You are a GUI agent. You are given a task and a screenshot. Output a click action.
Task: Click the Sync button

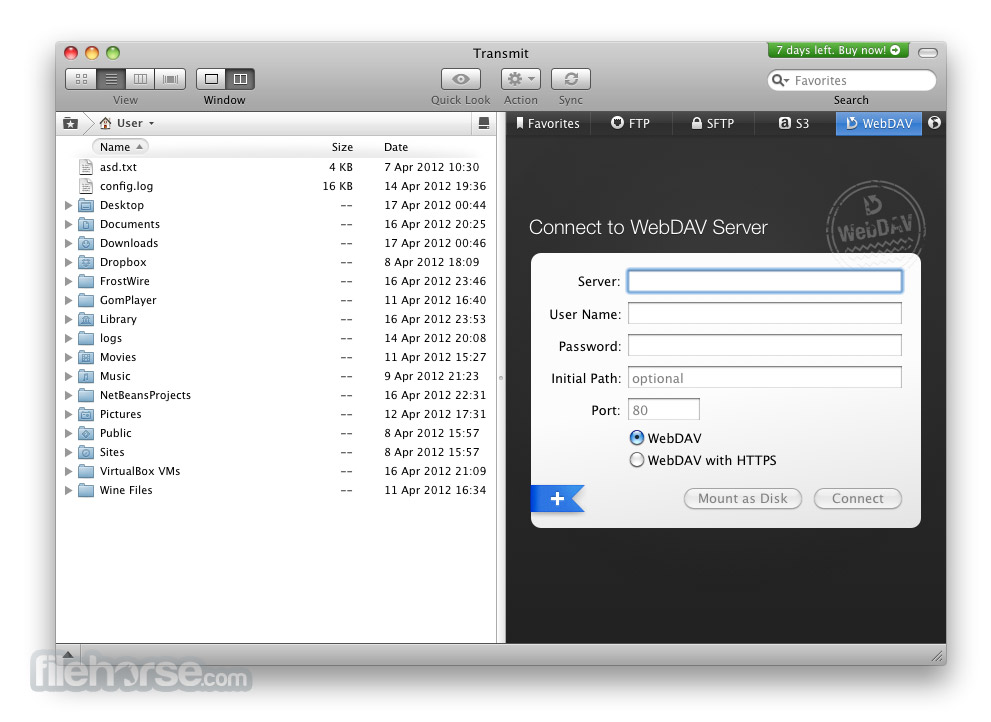pyautogui.click(x=571, y=79)
